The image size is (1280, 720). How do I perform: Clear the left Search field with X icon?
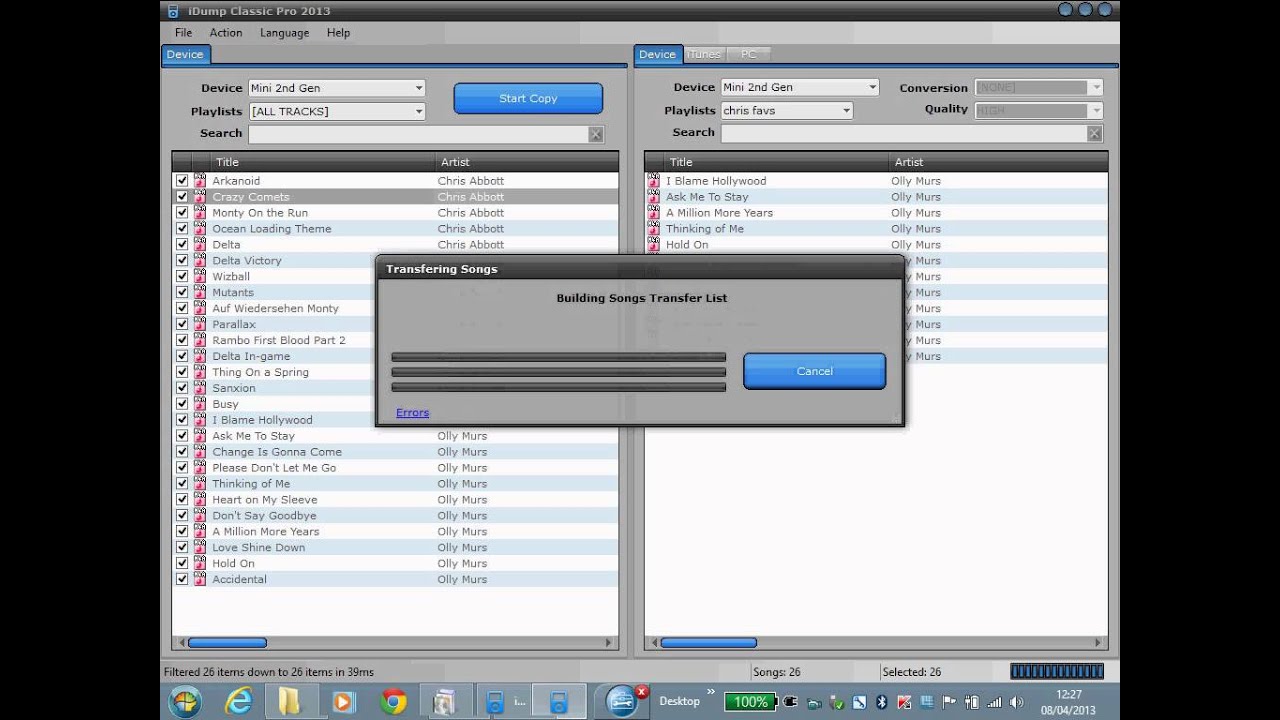click(x=596, y=134)
